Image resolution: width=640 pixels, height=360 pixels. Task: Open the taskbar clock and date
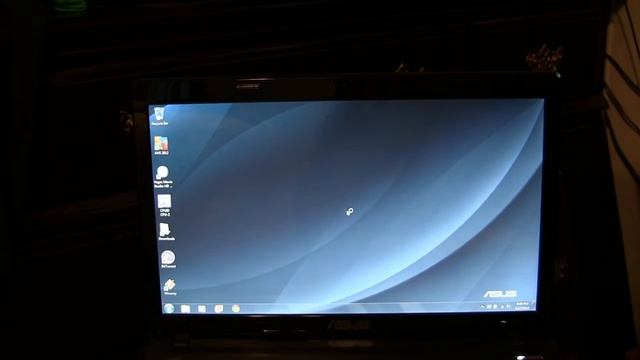tap(522, 306)
